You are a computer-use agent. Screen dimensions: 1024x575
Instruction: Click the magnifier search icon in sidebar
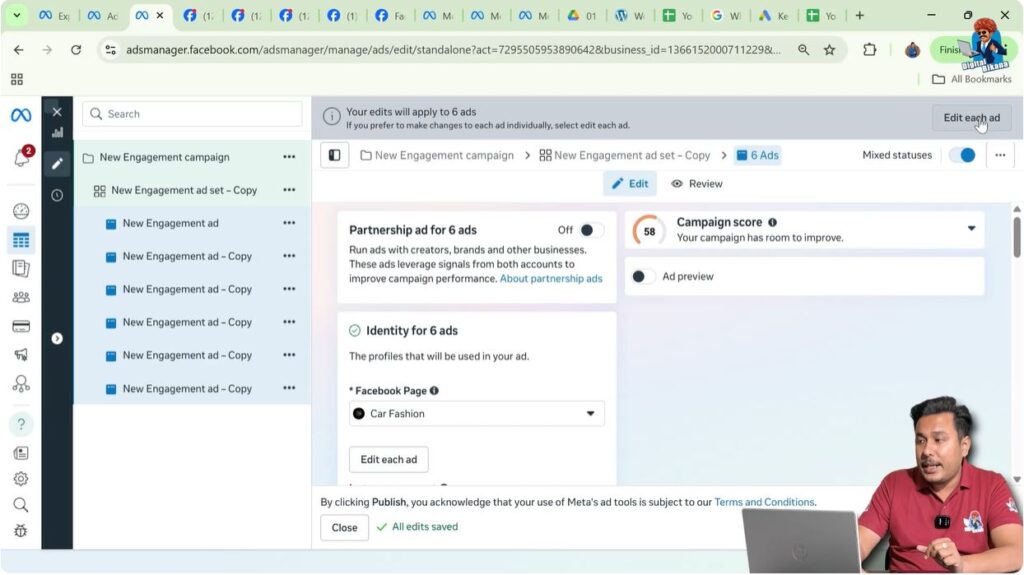[21, 505]
